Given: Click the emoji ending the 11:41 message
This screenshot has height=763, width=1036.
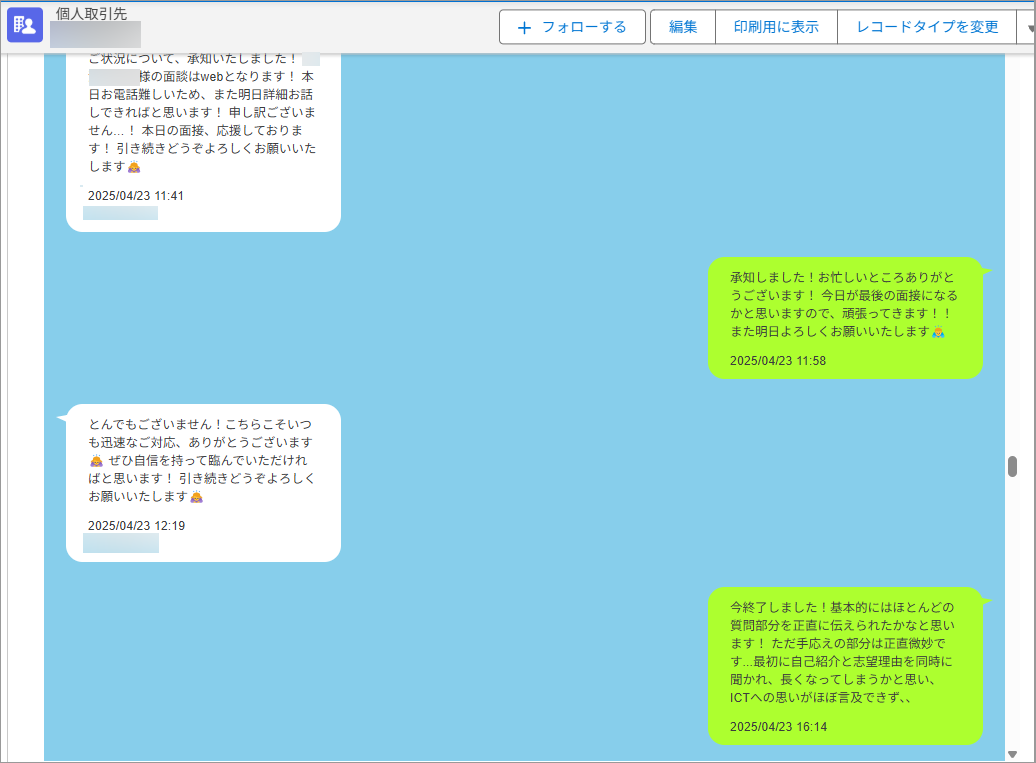Looking at the screenshot, I should point(134,167).
